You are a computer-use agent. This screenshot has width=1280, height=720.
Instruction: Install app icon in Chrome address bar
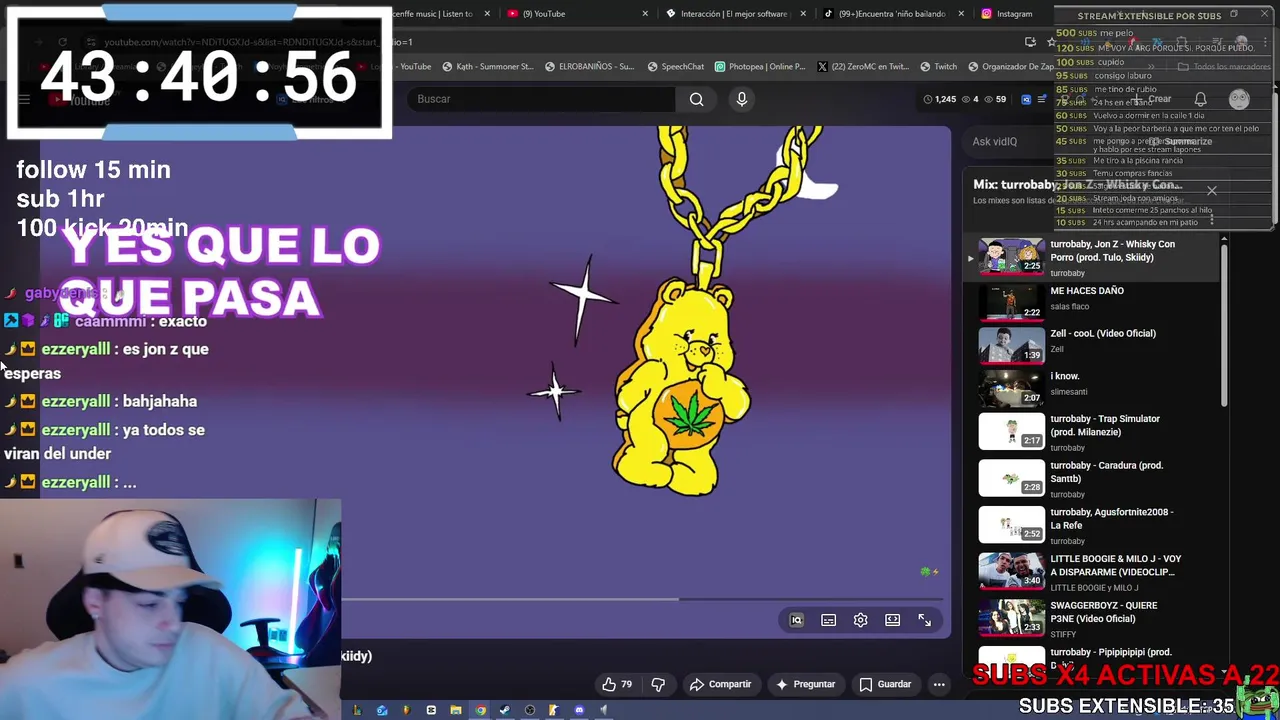point(1030,42)
